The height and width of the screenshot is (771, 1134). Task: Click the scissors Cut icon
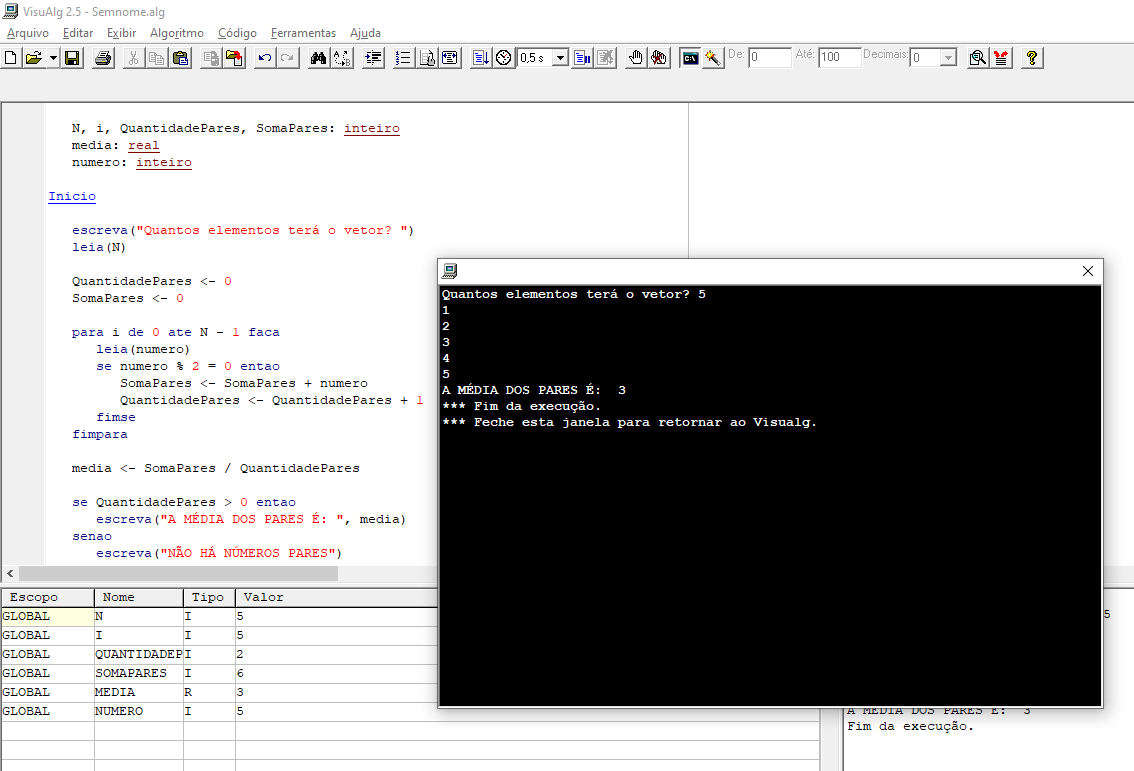coord(133,58)
